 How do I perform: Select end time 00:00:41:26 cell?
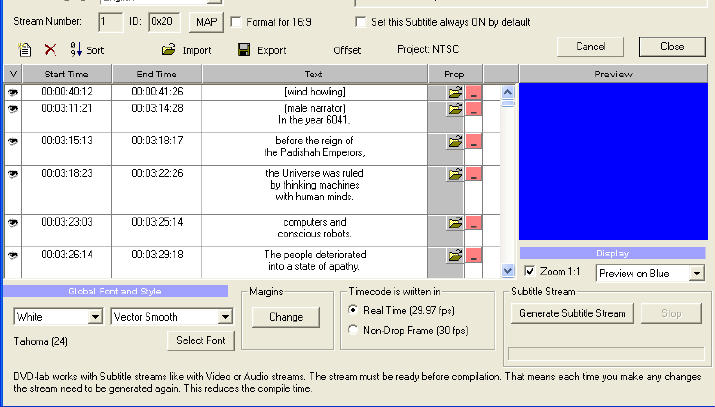[157, 92]
